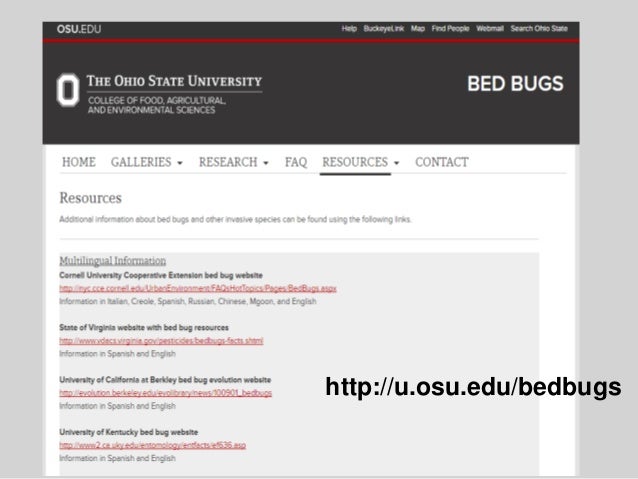Select the FAQ menu item
Viewport: 638px width, 479px height.
(x=296, y=162)
